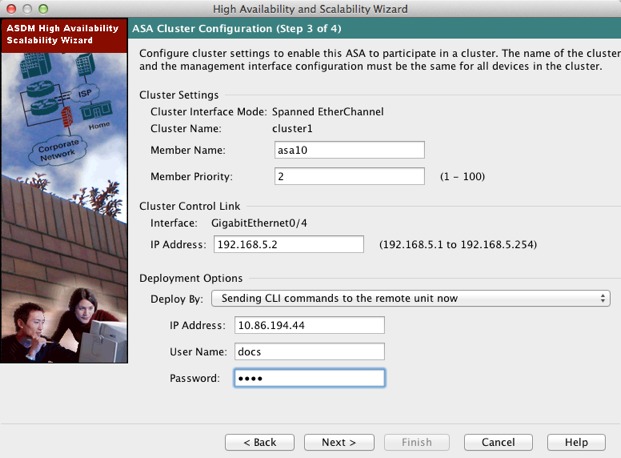Click the 'ASDM High Availability Scalability Wizard' banner
Image resolution: width=621 pixels, height=458 pixels.
[63, 34]
